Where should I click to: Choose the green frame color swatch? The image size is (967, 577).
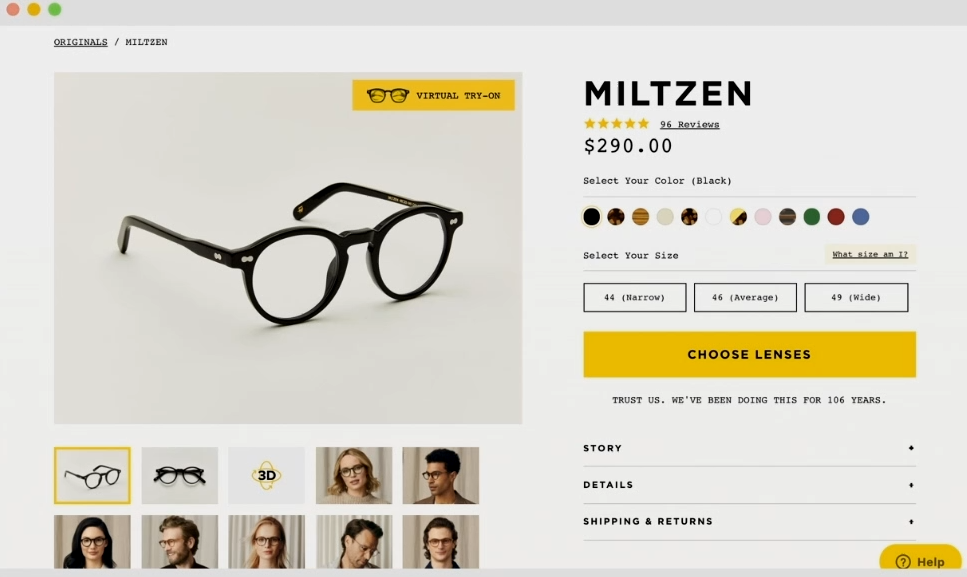[x=812, y=216]
